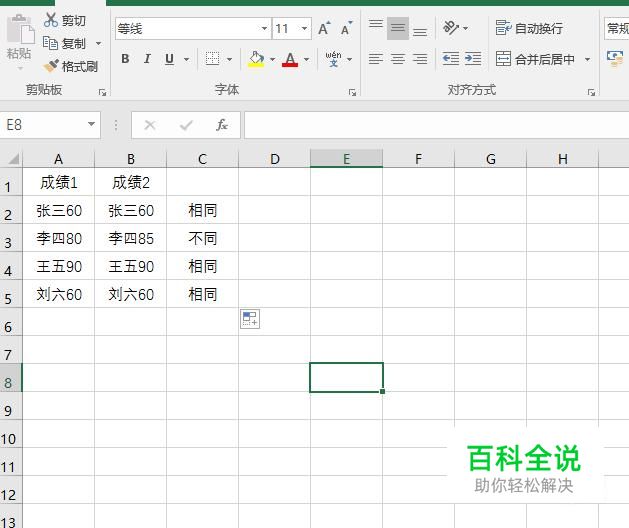Open font size dropdown 11

click(304, 28)
